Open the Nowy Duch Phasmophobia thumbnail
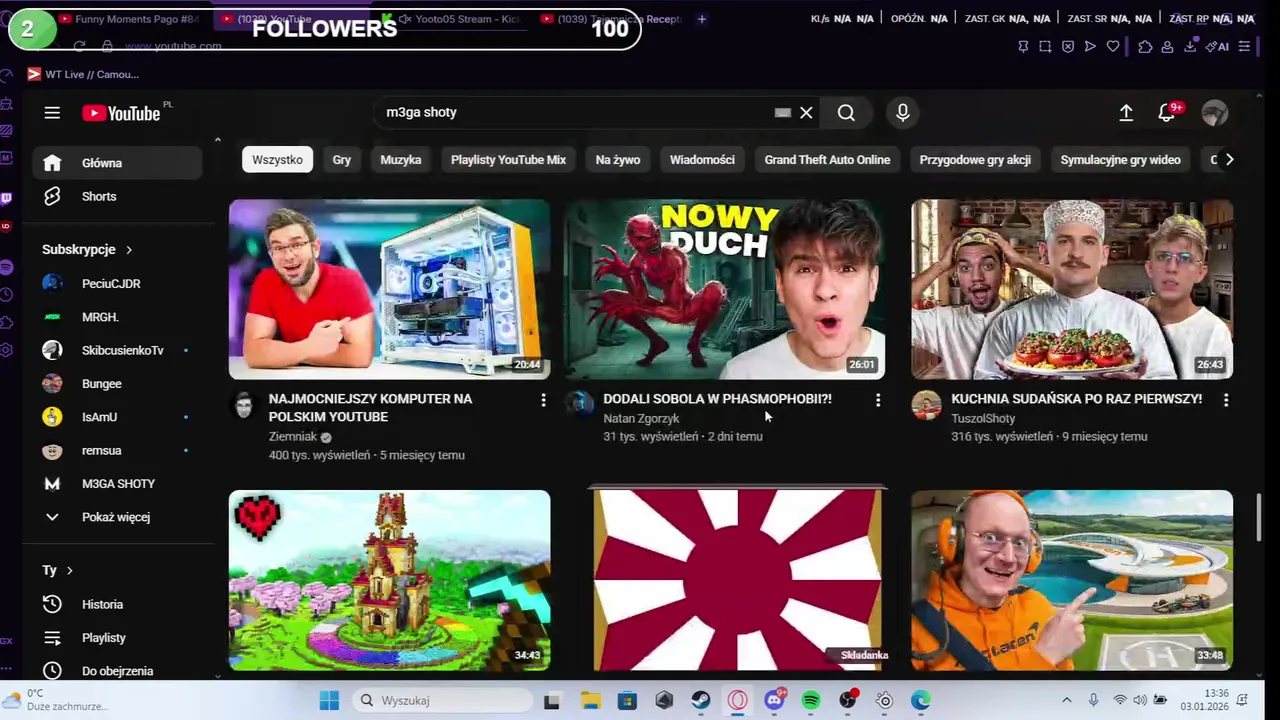The image size is (1280, 720). (725, 289)
